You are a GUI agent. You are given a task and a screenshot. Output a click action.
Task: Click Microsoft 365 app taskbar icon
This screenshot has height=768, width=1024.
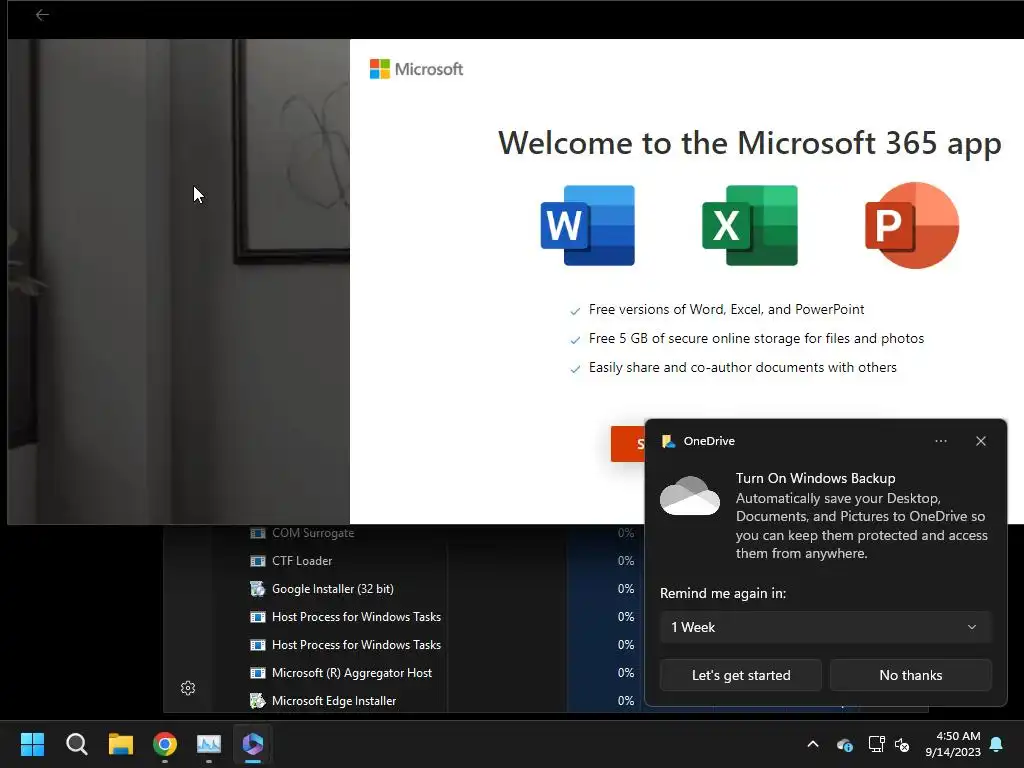(253, 744)
